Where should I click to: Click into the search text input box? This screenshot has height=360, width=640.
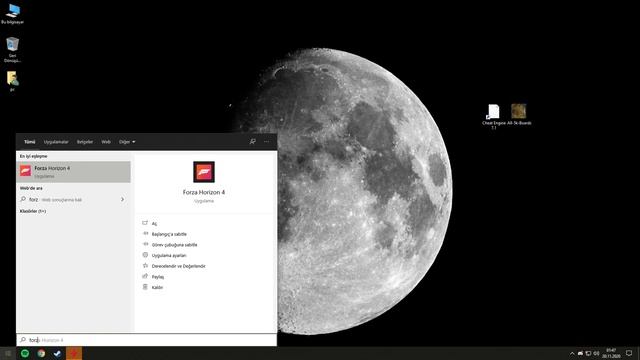147,340
